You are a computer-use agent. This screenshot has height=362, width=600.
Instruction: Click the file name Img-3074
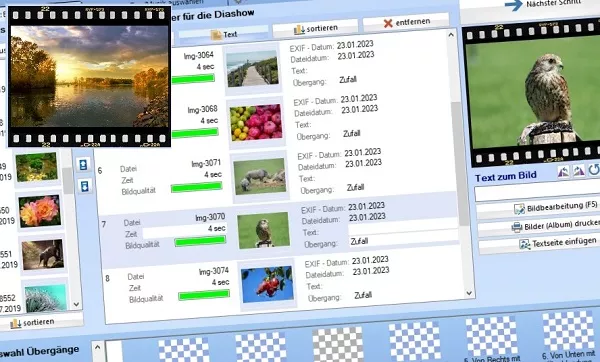point(214,272)
